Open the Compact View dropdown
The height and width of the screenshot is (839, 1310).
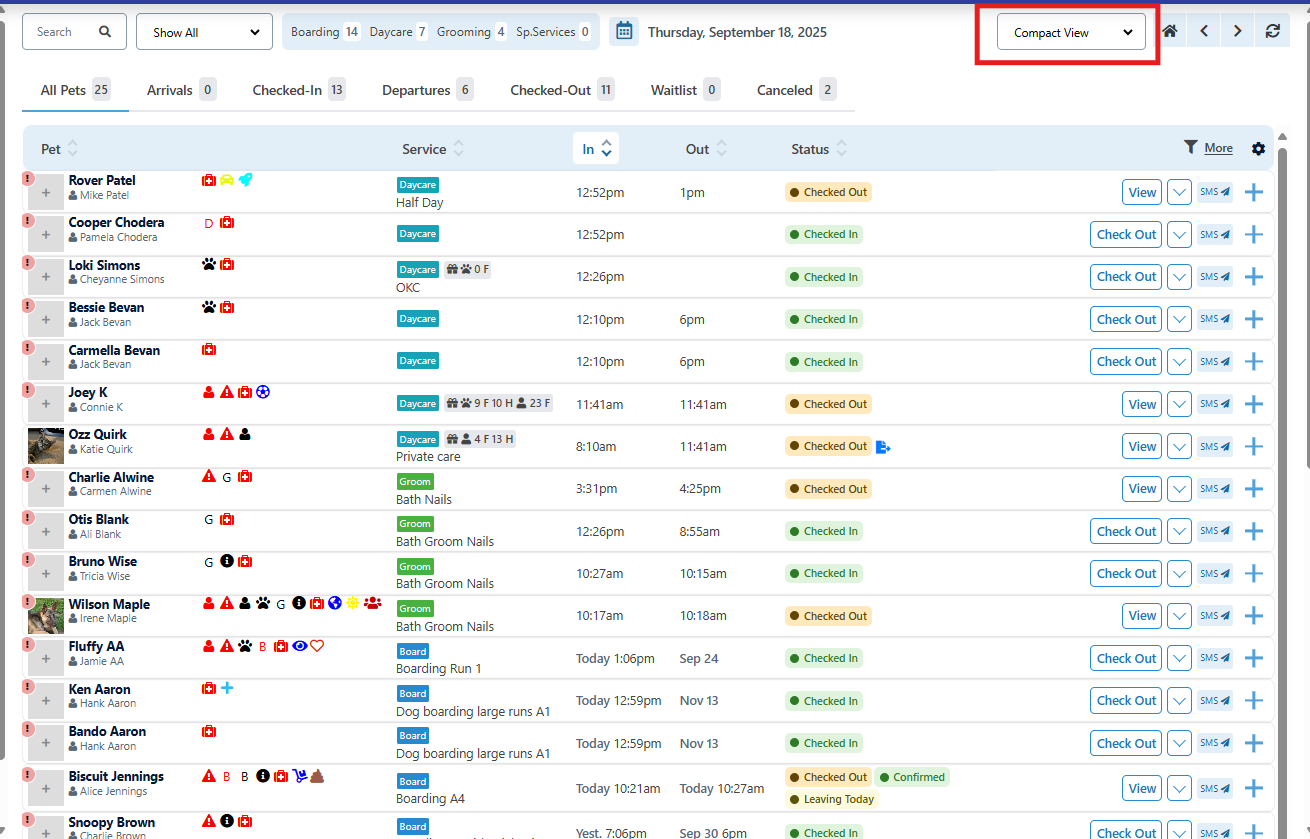[x=1071, y=32]
